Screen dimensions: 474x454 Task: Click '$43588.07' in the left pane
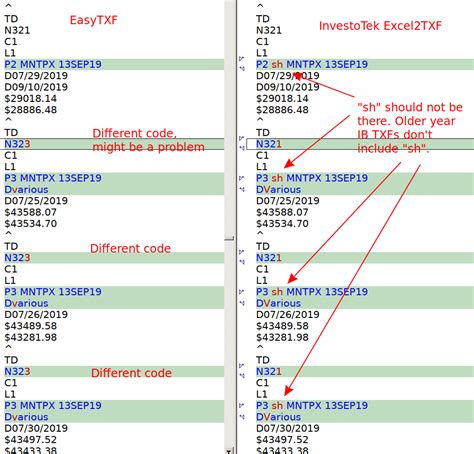point(30,212)
